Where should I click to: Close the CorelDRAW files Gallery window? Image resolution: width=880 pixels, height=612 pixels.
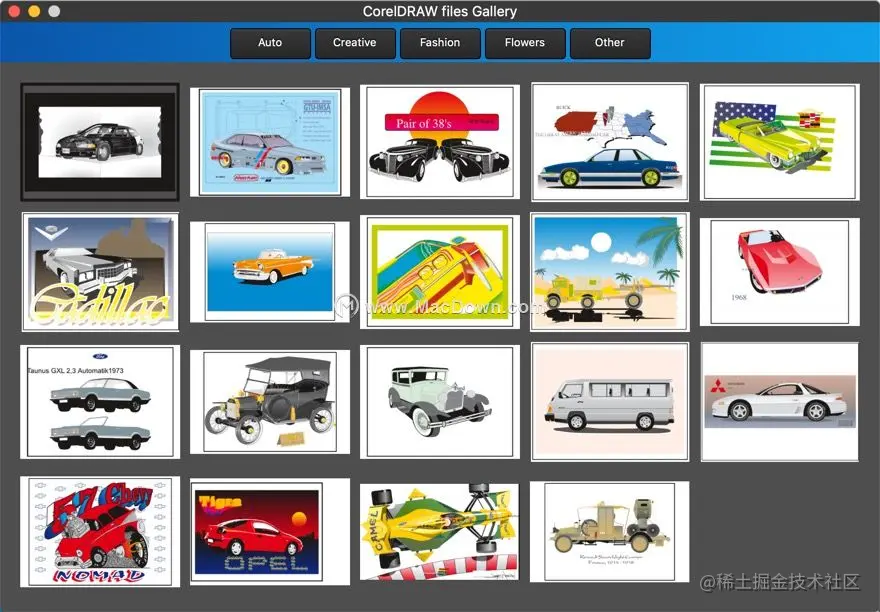(x=14, y=11)
